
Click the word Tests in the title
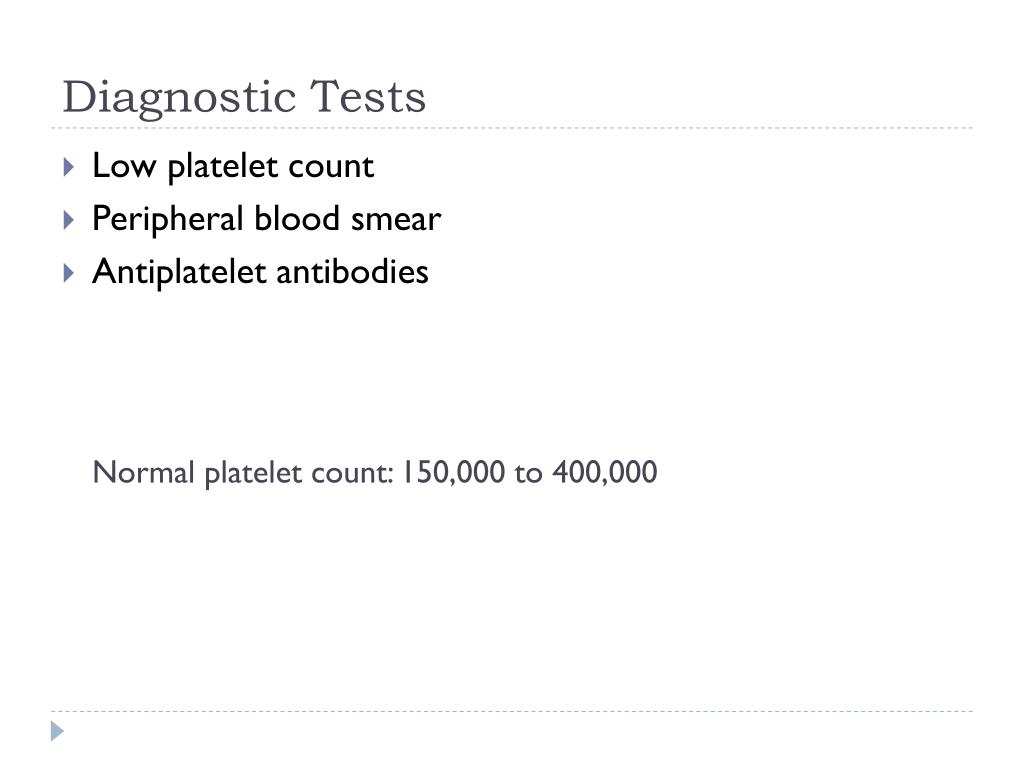(368, 97)
